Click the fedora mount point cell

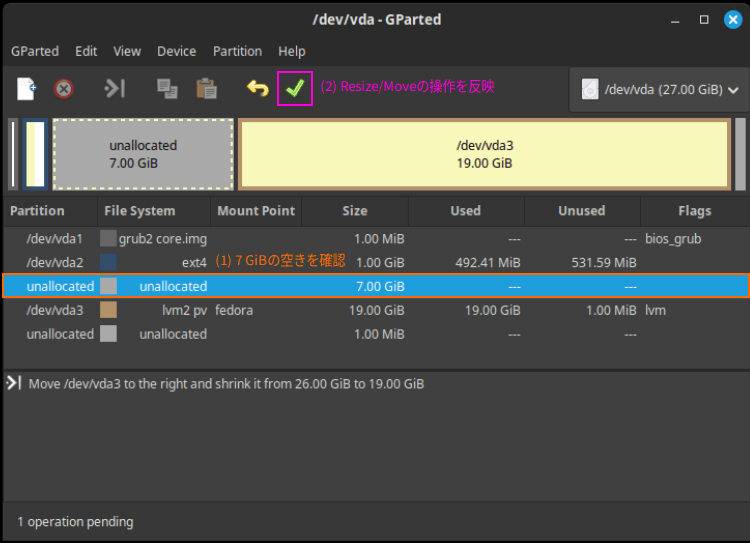pyautogui.click(x=234, y=310)
